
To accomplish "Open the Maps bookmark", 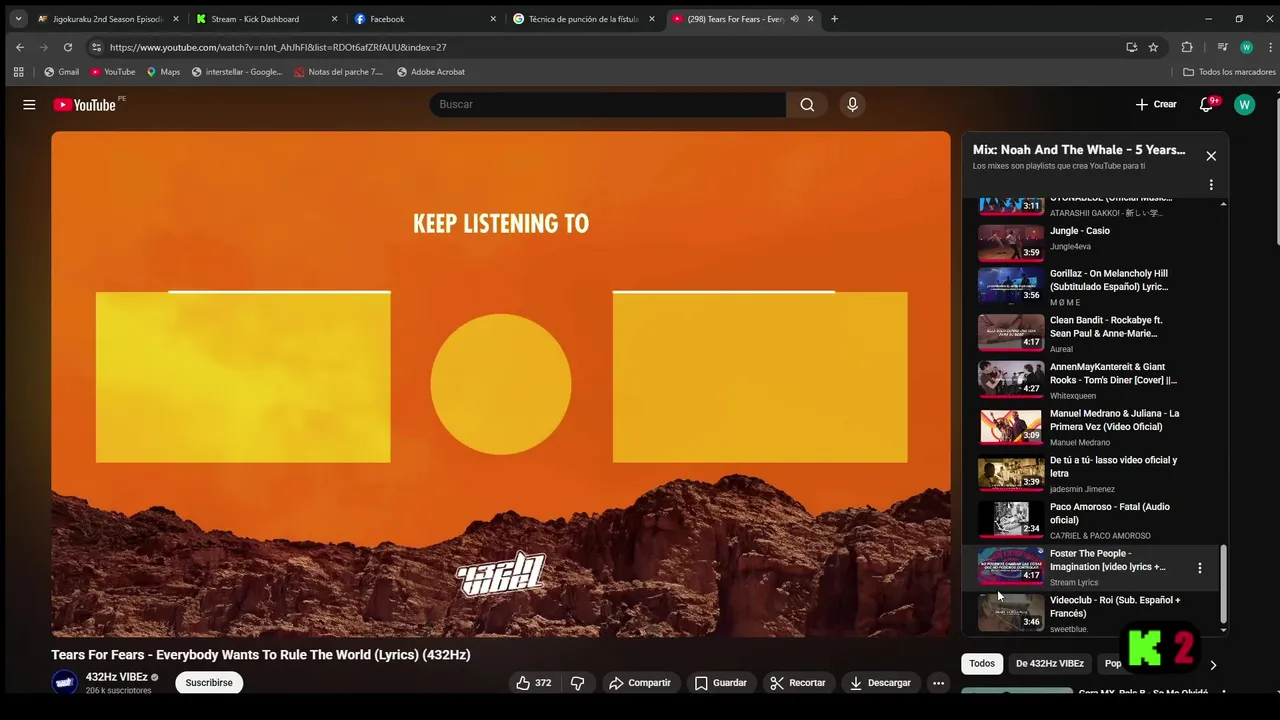I will [x=163, y=72].
